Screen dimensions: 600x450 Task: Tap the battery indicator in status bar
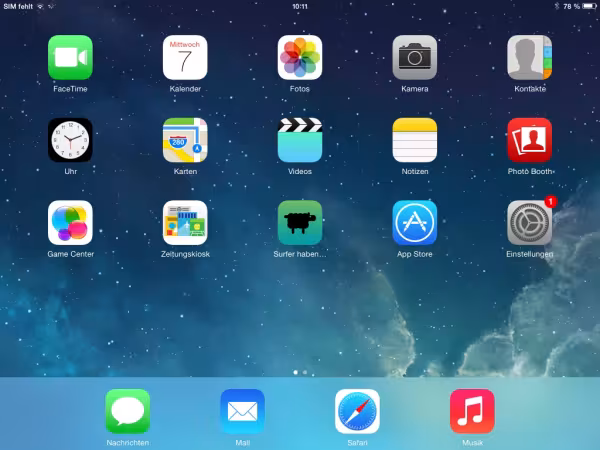click(589, 6)
